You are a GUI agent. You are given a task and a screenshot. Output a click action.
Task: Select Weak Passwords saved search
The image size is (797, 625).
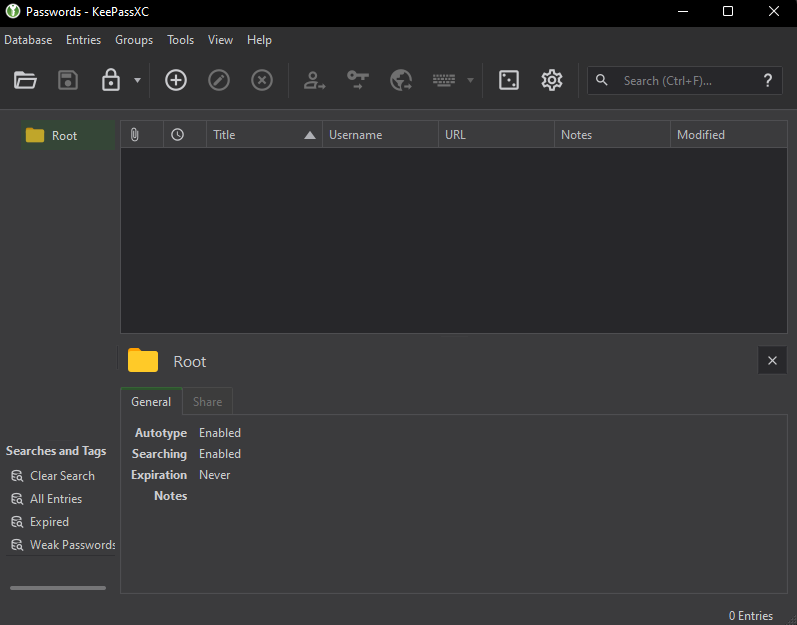pos(63,545)
